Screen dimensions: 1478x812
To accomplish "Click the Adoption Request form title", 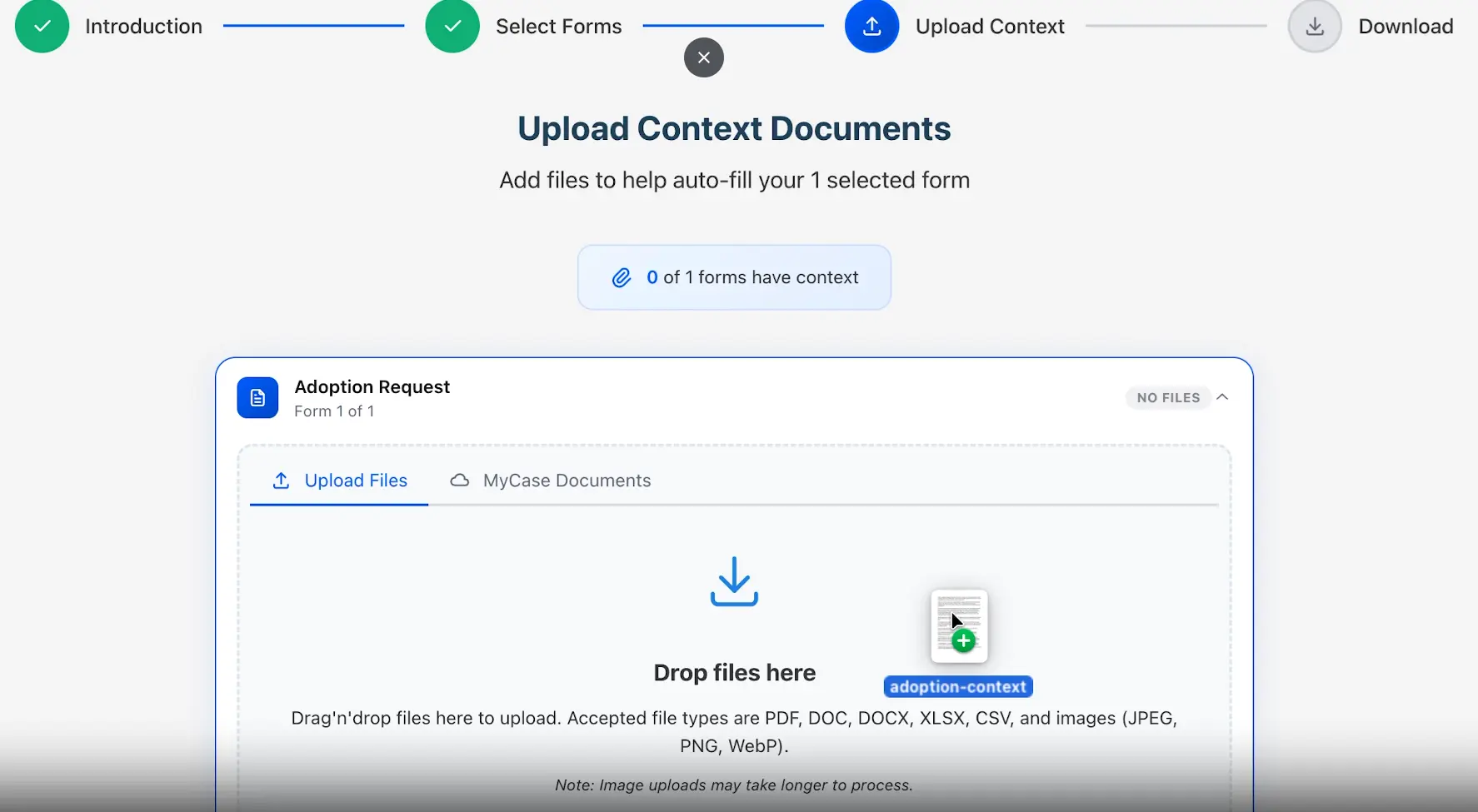I will click(x=372, y=386).
